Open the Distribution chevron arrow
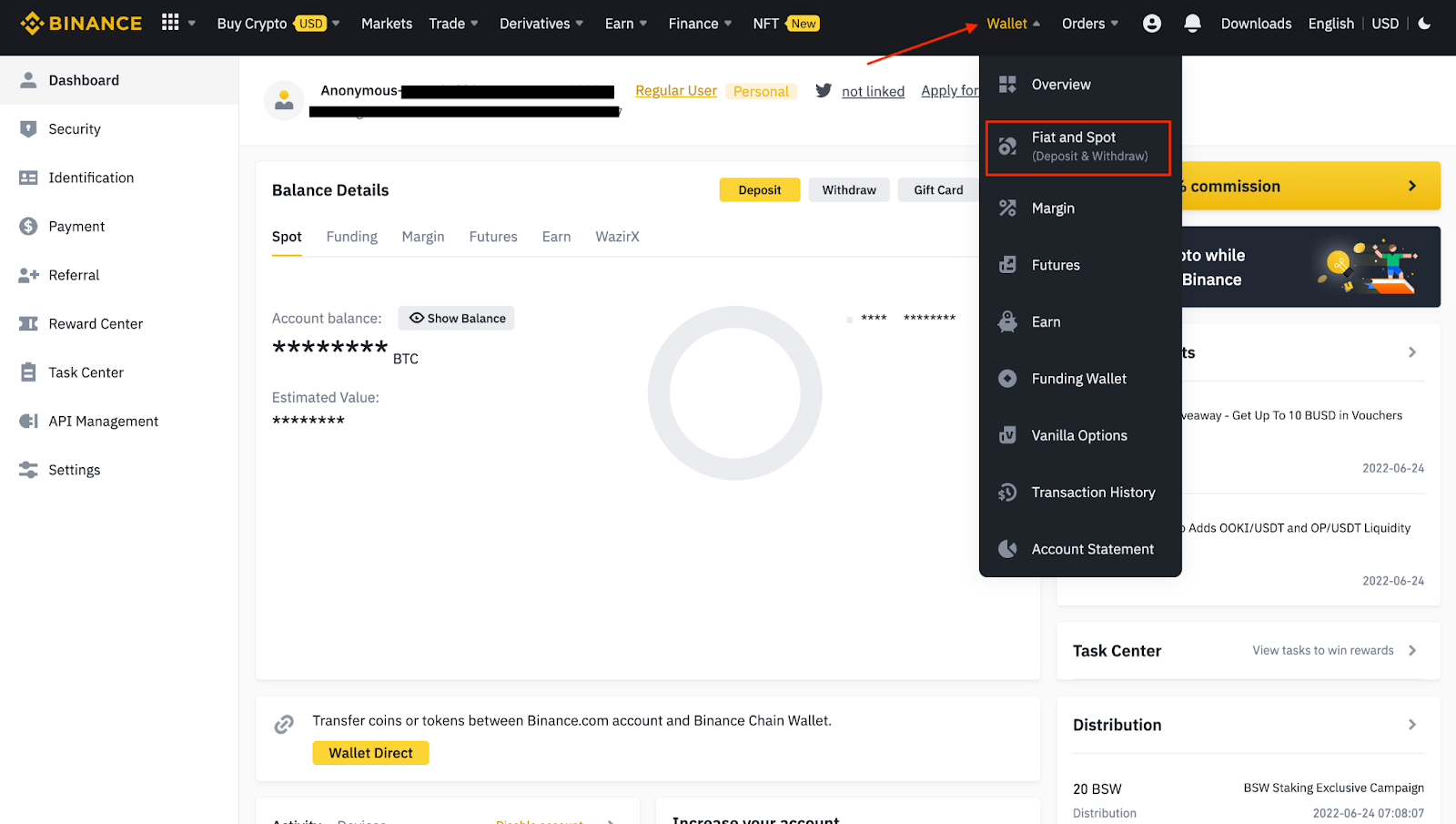This screenshot has height=824, width=1456. [x=1412, y=725]
